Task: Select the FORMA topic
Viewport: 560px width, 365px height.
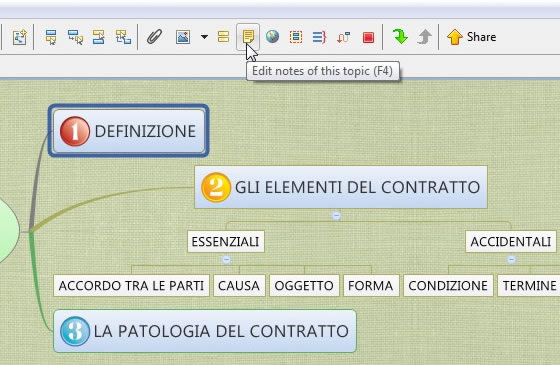Action: 371,286
